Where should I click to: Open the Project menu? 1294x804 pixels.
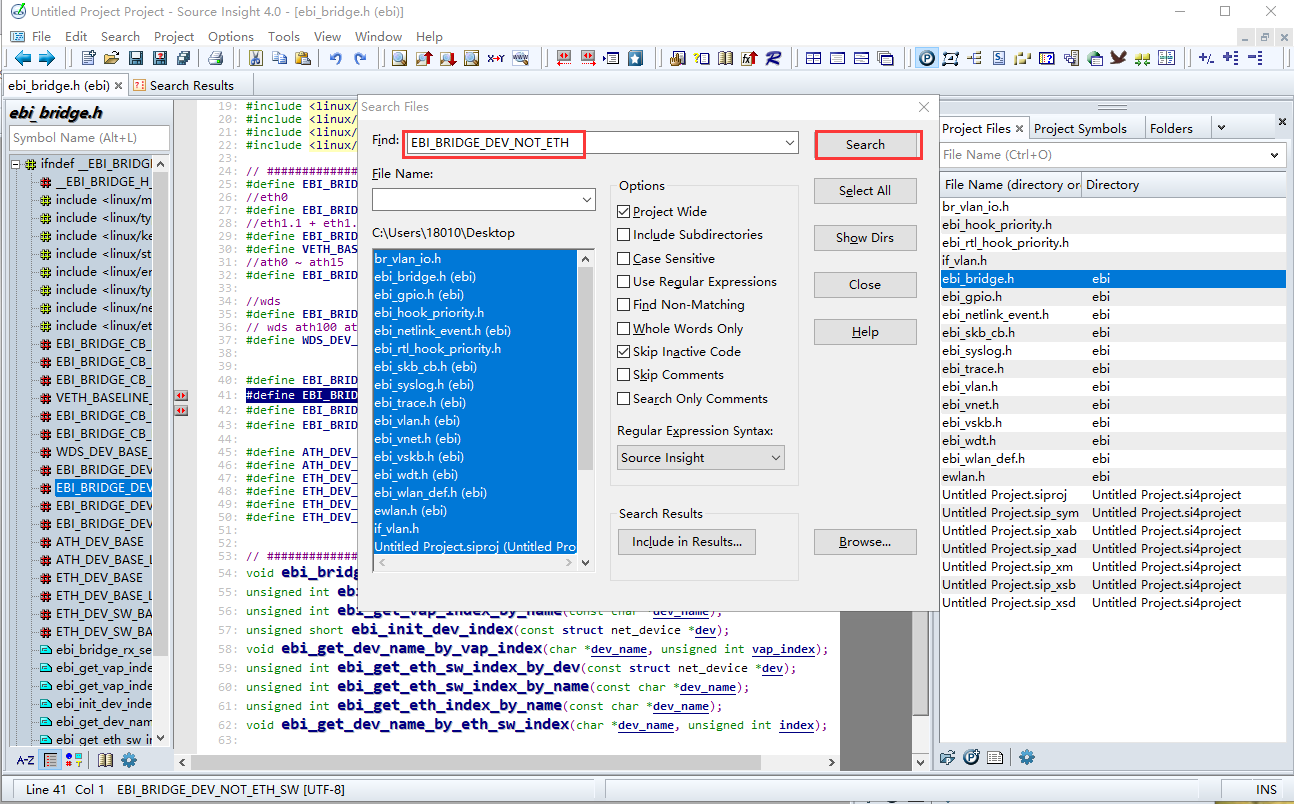click(x=174, y=36)
